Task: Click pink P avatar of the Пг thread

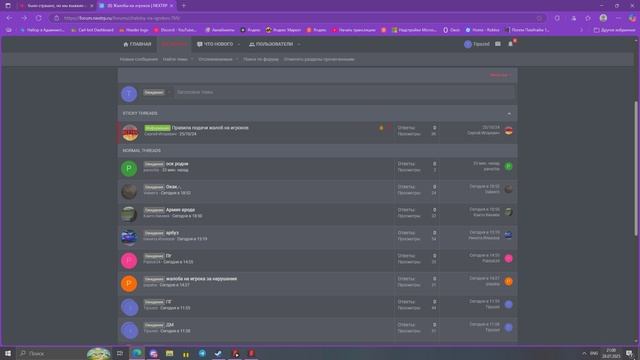Action: (129, 260)
